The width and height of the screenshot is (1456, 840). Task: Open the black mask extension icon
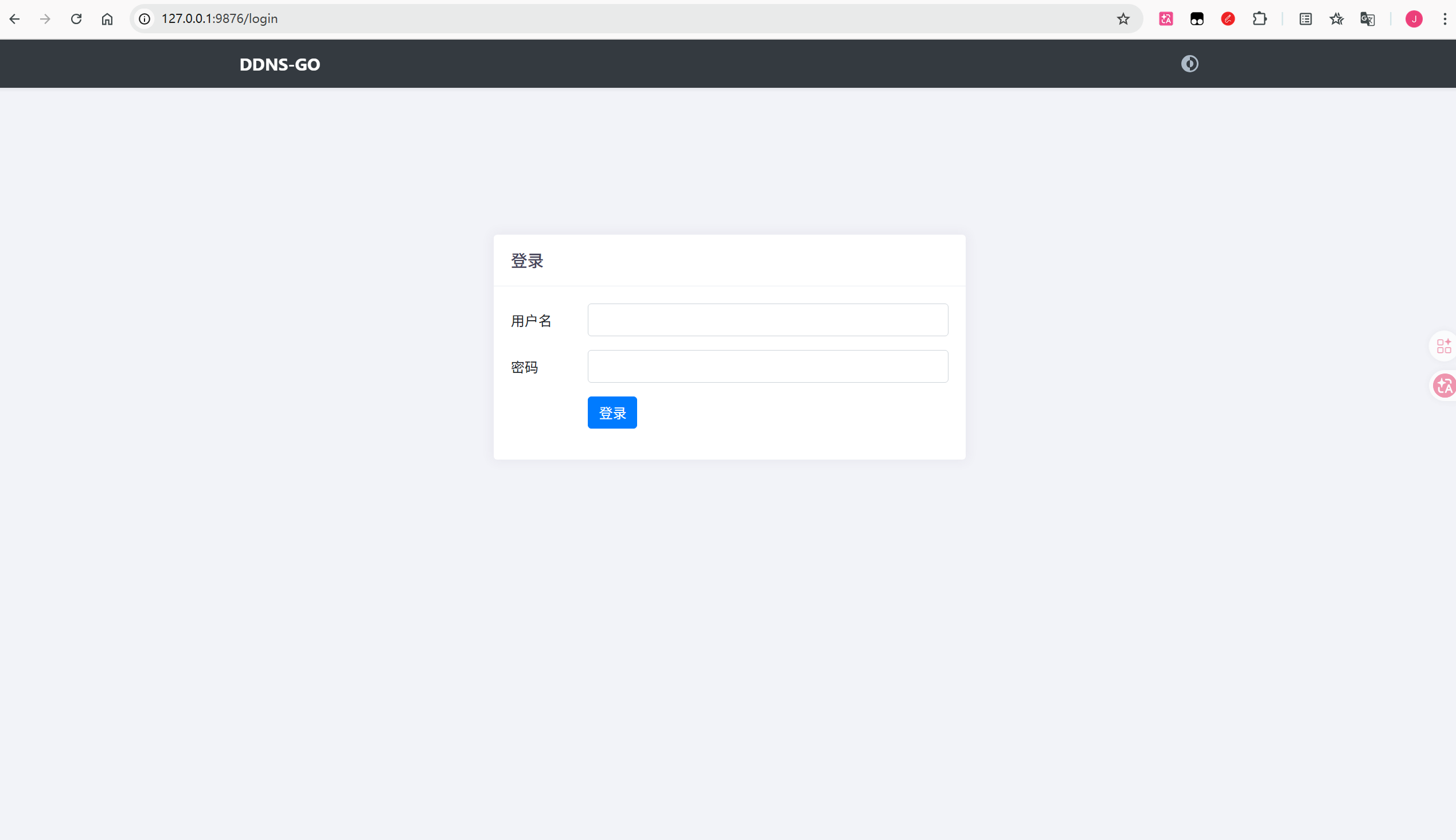[x=1197, y=19]
